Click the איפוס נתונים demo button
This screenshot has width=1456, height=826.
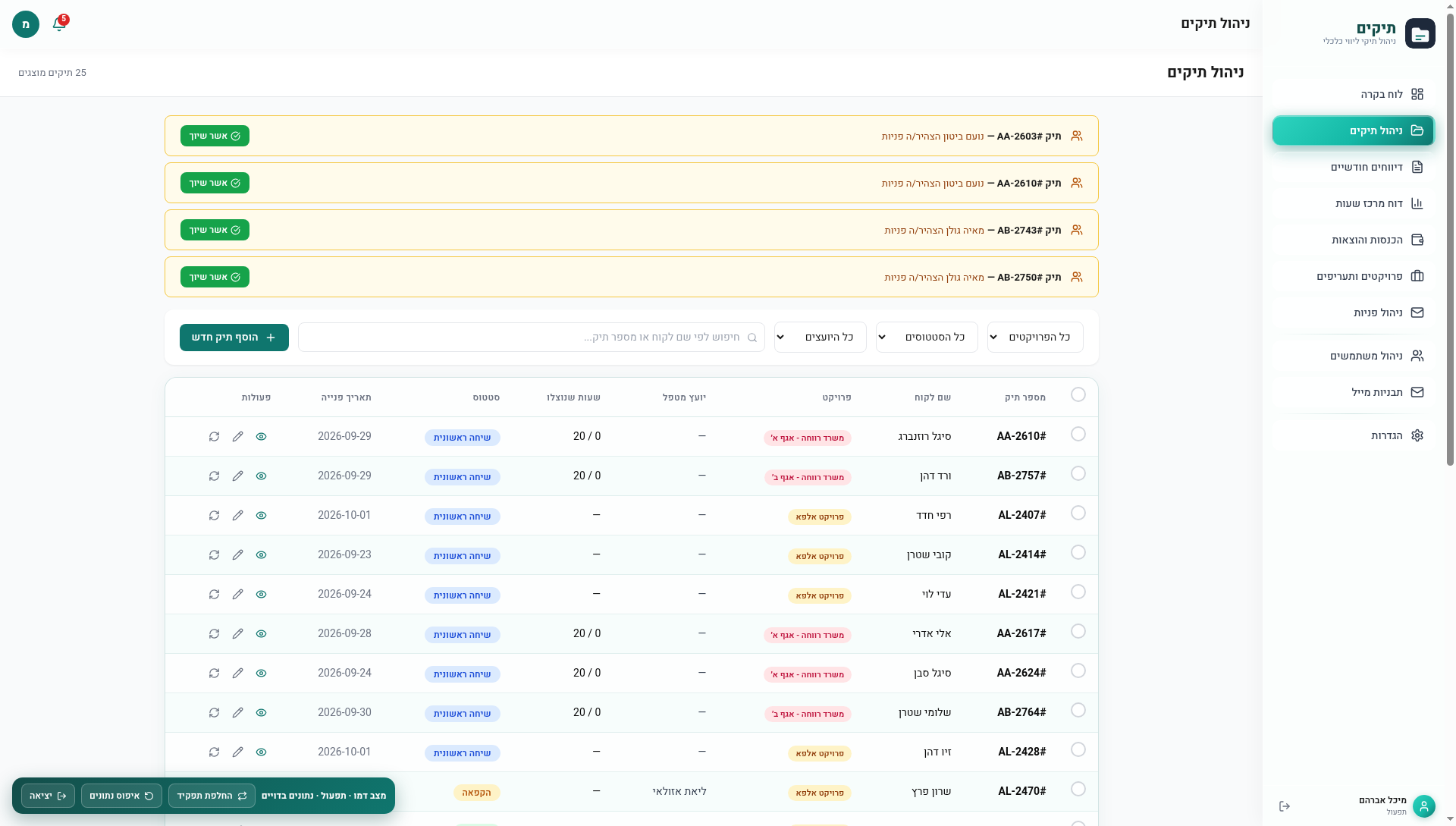pyautogui.click(x=121, y=796)
